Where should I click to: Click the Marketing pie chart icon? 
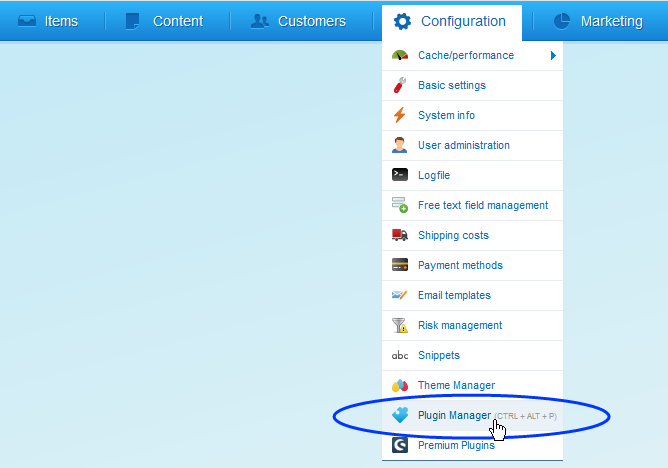[561, 21]
